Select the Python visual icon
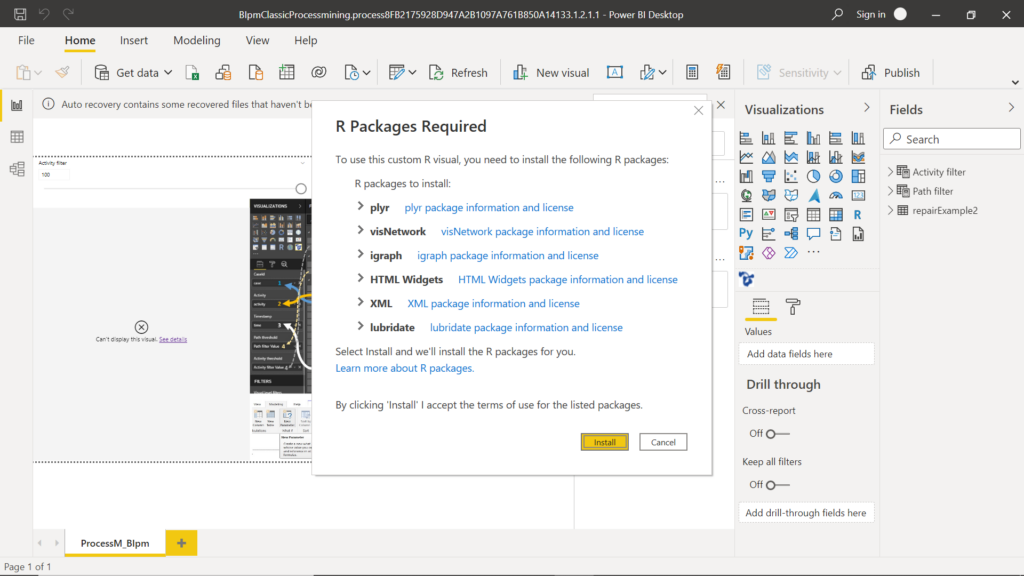 point(745,233)
